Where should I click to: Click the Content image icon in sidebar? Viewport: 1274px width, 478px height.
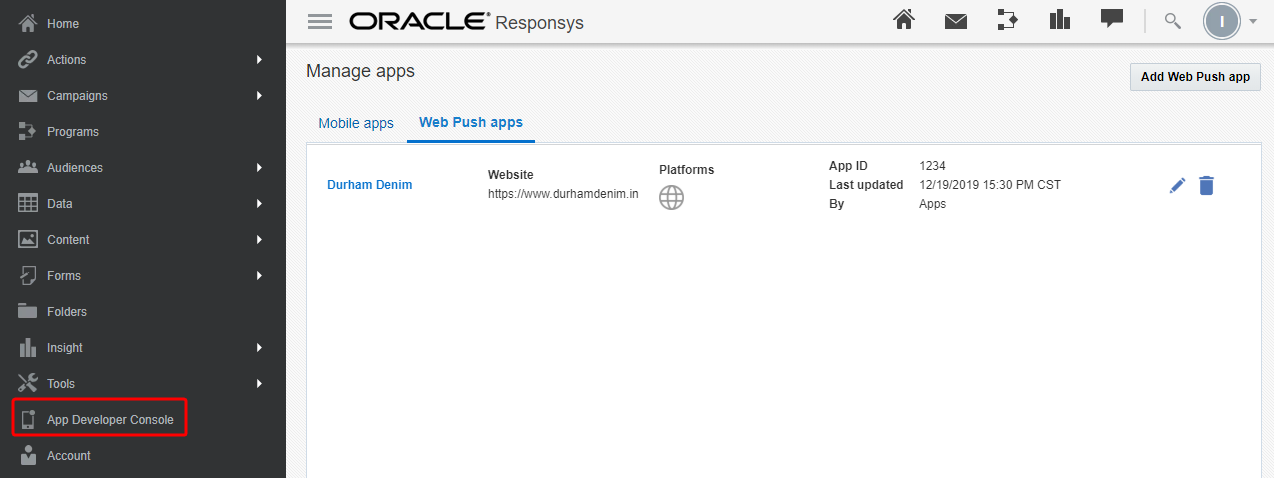click(28, 239)
